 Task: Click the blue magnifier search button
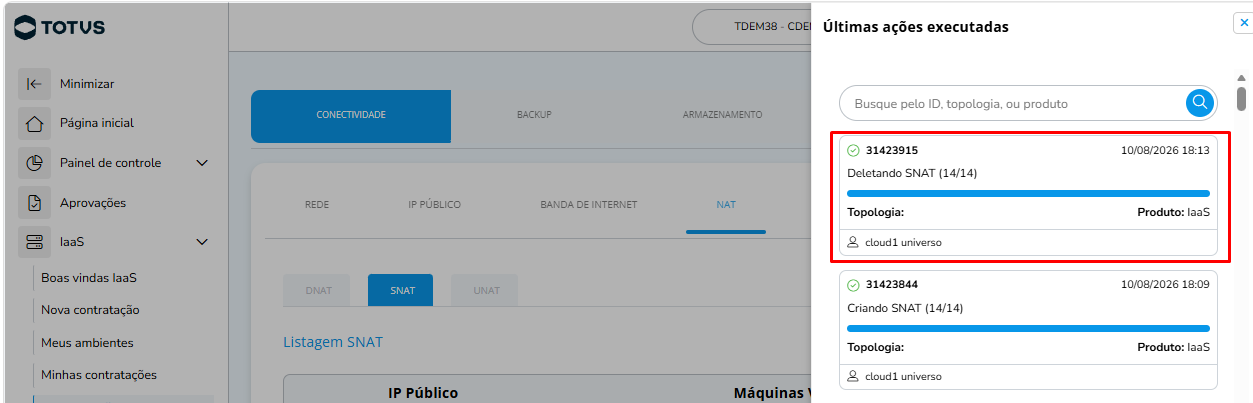pos(1200,102)
